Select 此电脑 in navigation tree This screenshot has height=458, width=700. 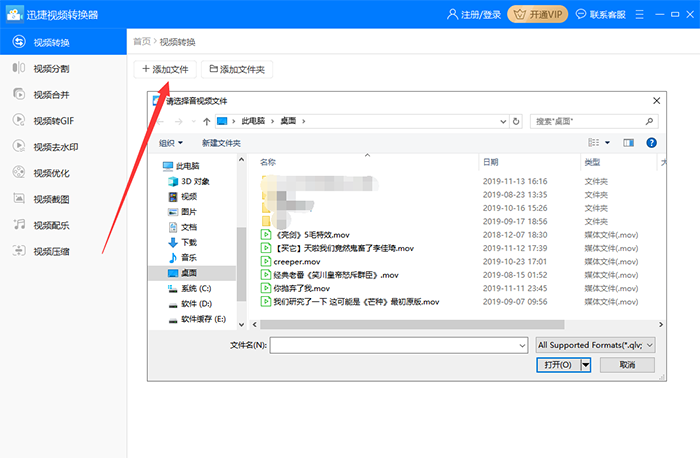181,166
